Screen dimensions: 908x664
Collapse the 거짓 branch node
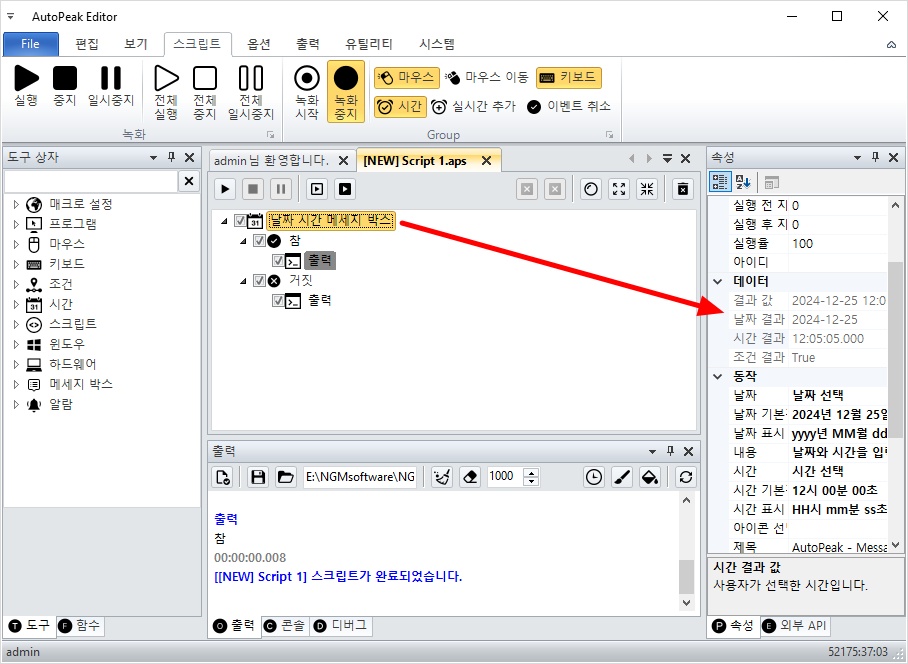coord(243,281)
